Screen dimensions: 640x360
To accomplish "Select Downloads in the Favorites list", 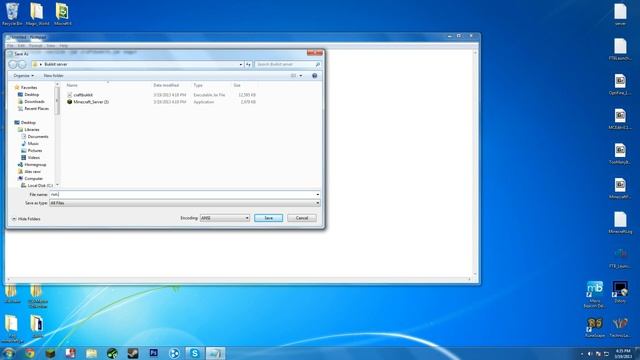I will (31, 102).
